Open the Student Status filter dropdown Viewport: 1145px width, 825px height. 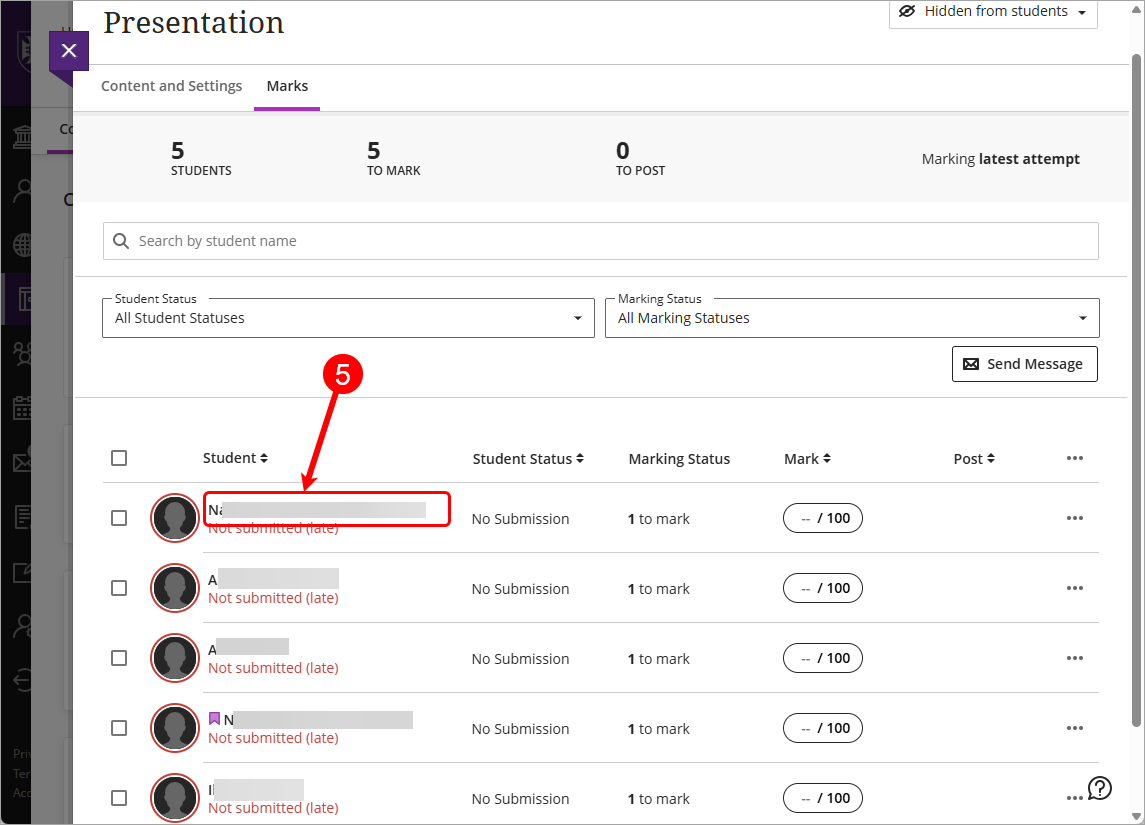click(x=348, y=318)
